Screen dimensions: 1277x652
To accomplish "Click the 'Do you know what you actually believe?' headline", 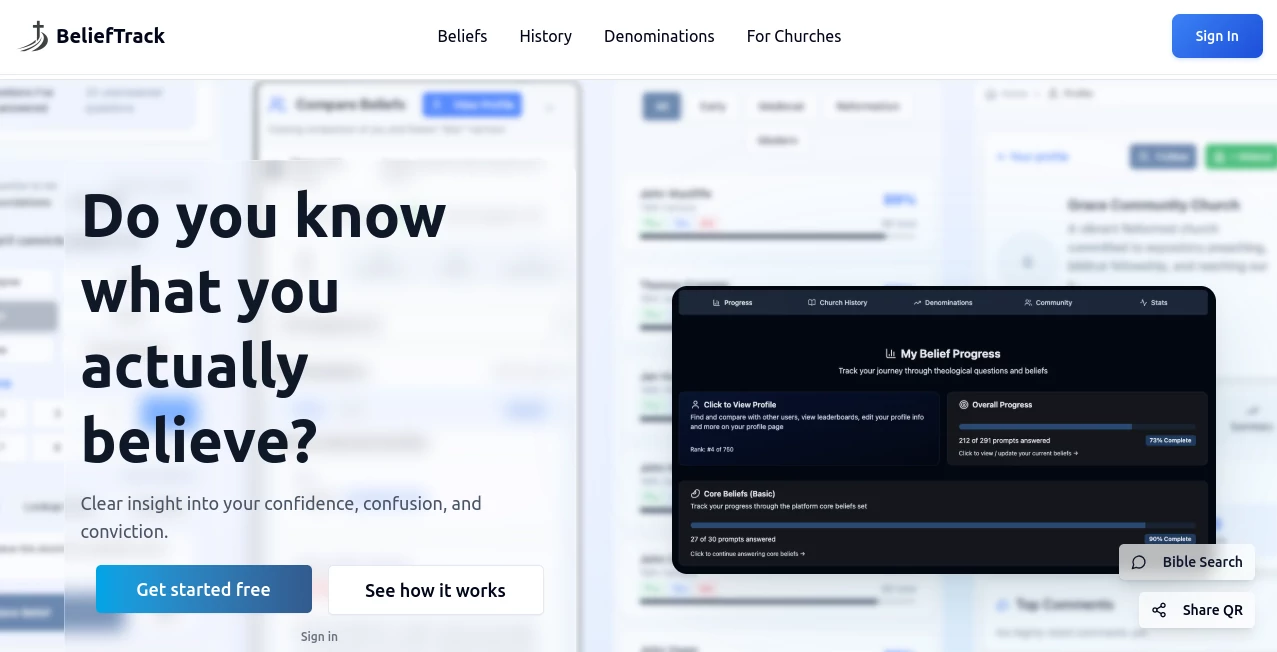I will click(x=264, y=327).
